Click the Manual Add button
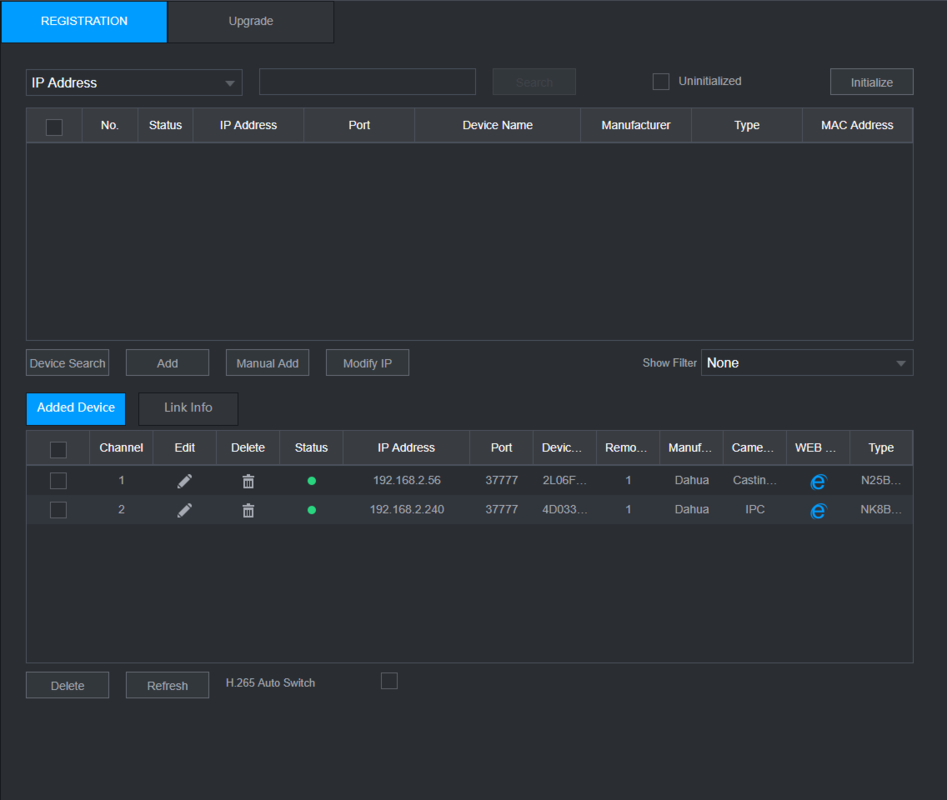Viewport: 947px width, 800px height. 267,363
